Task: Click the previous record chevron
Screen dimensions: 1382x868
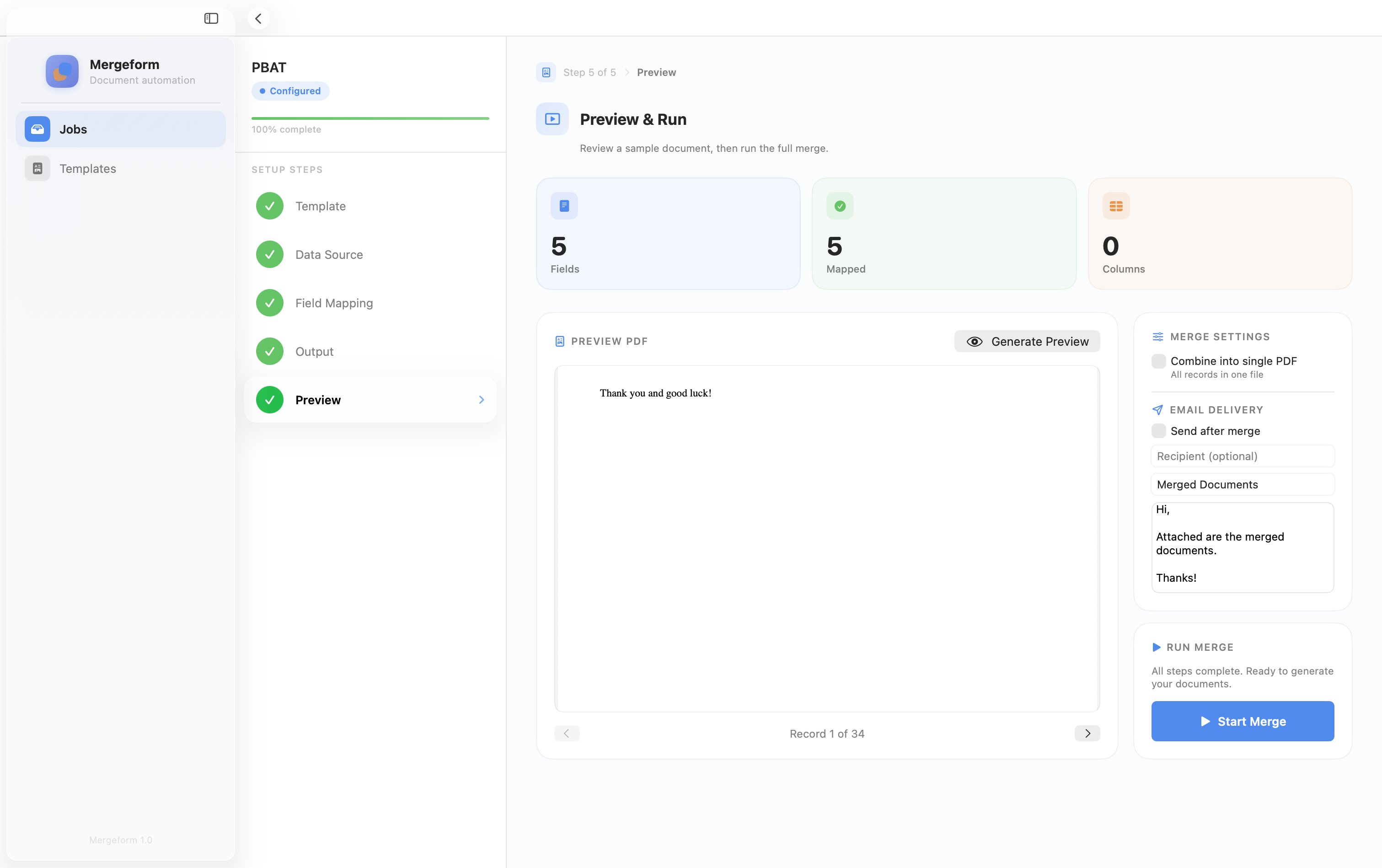Action: point(567,733)
